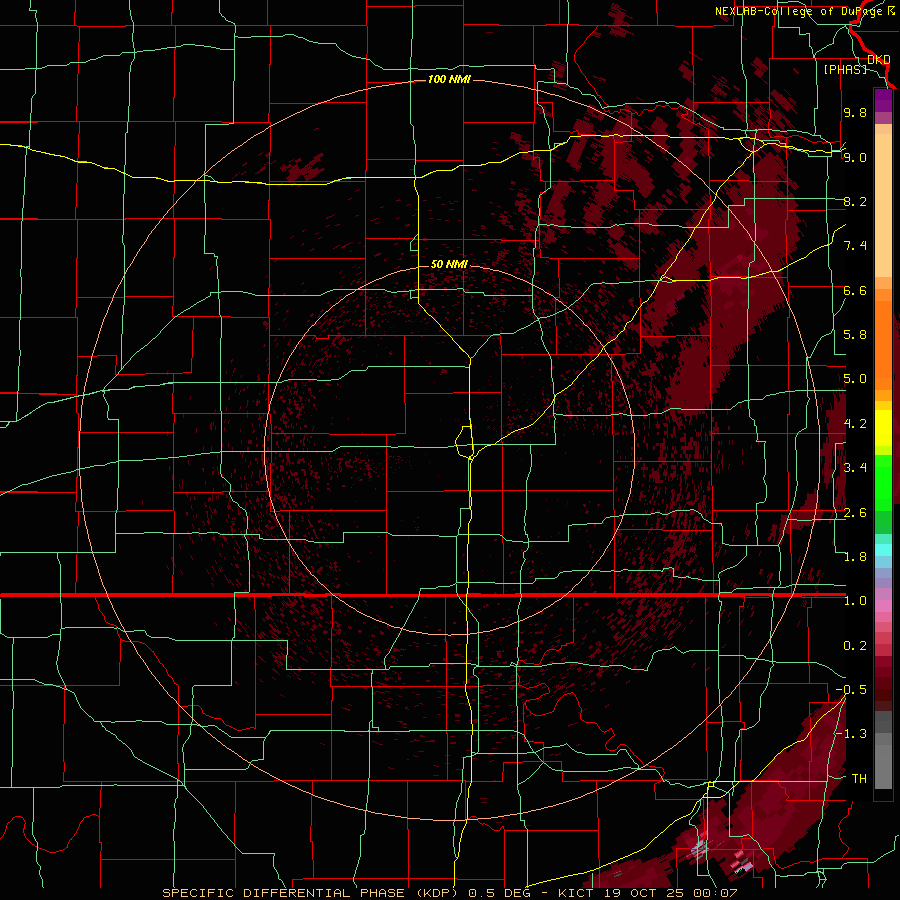This screenshot has width=900, height=900.
Task: Click the 0.2 value on the scale
Action: 855,646
